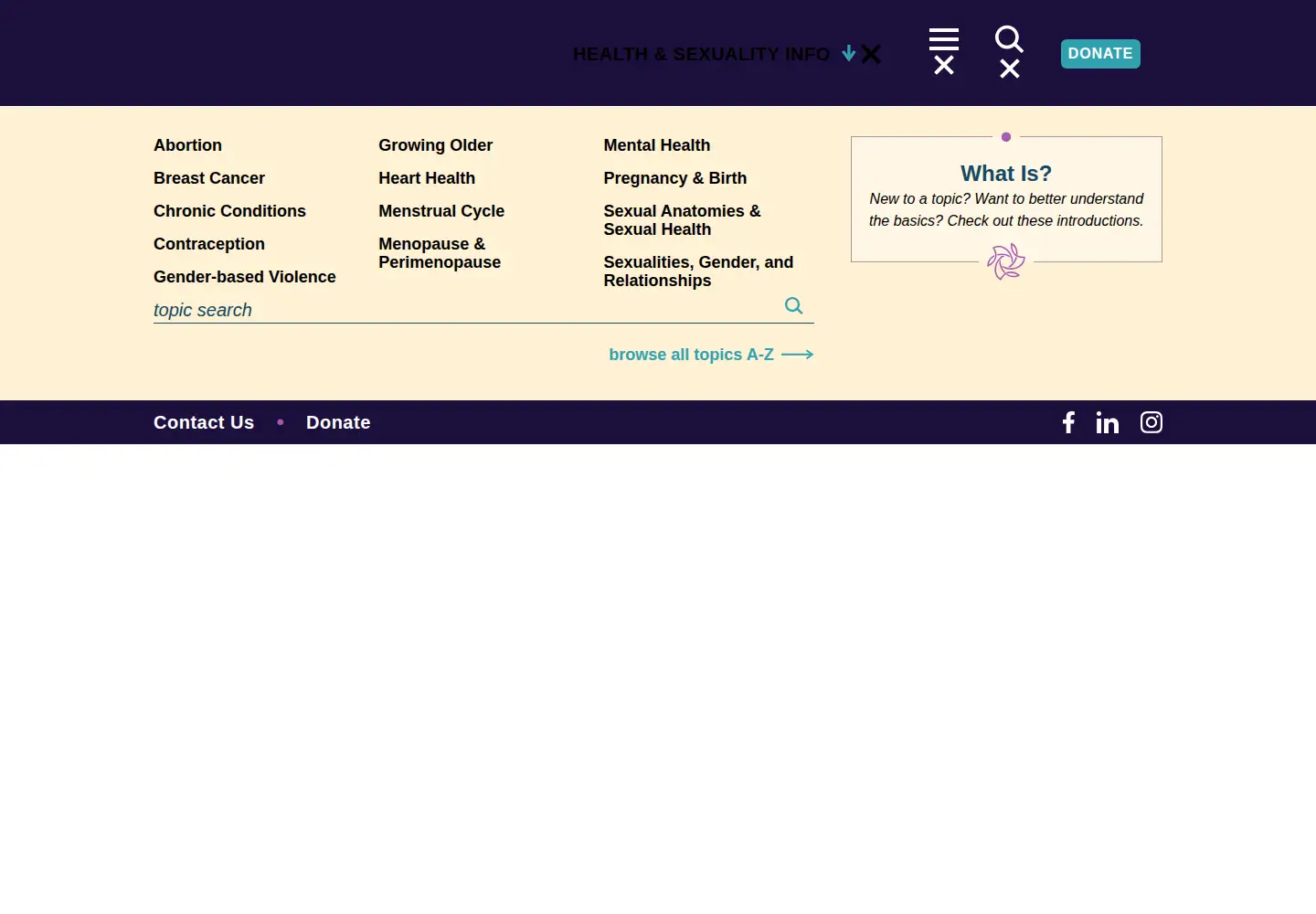
Task: Select the Menstrual Cycle topic
Action: [441, 211]
